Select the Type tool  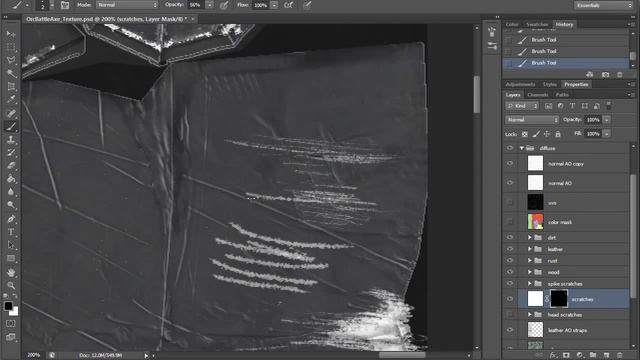coord(11,232)
